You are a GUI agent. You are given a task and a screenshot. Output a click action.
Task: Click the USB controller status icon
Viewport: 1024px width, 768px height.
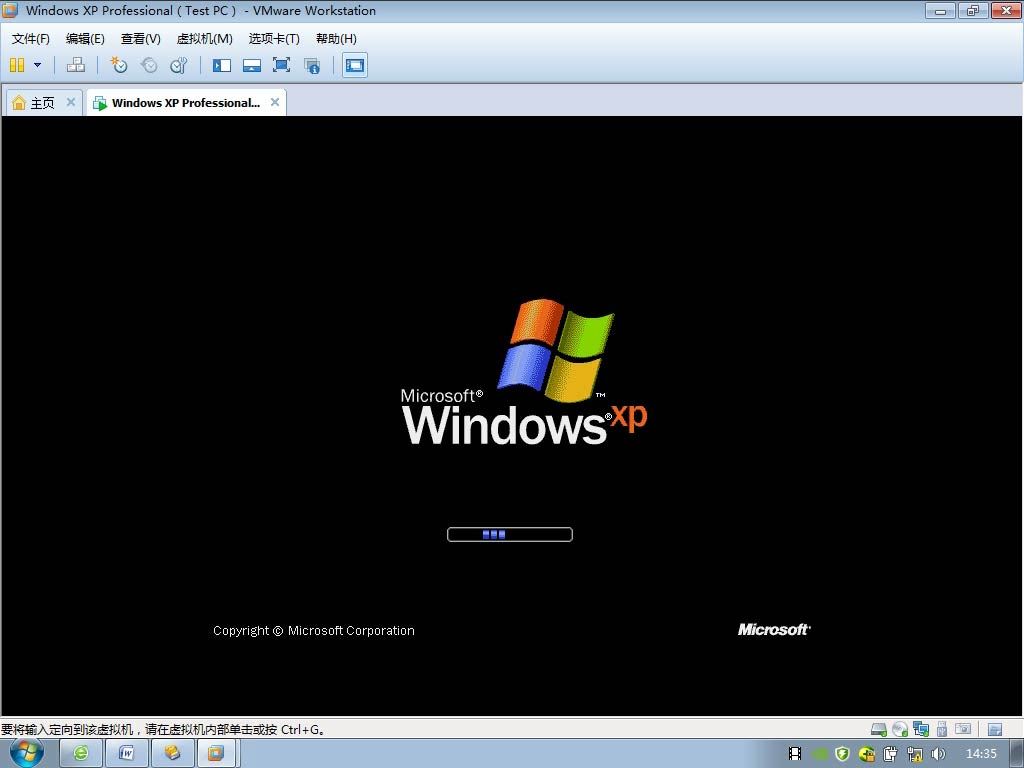click(x=941, y=729)
